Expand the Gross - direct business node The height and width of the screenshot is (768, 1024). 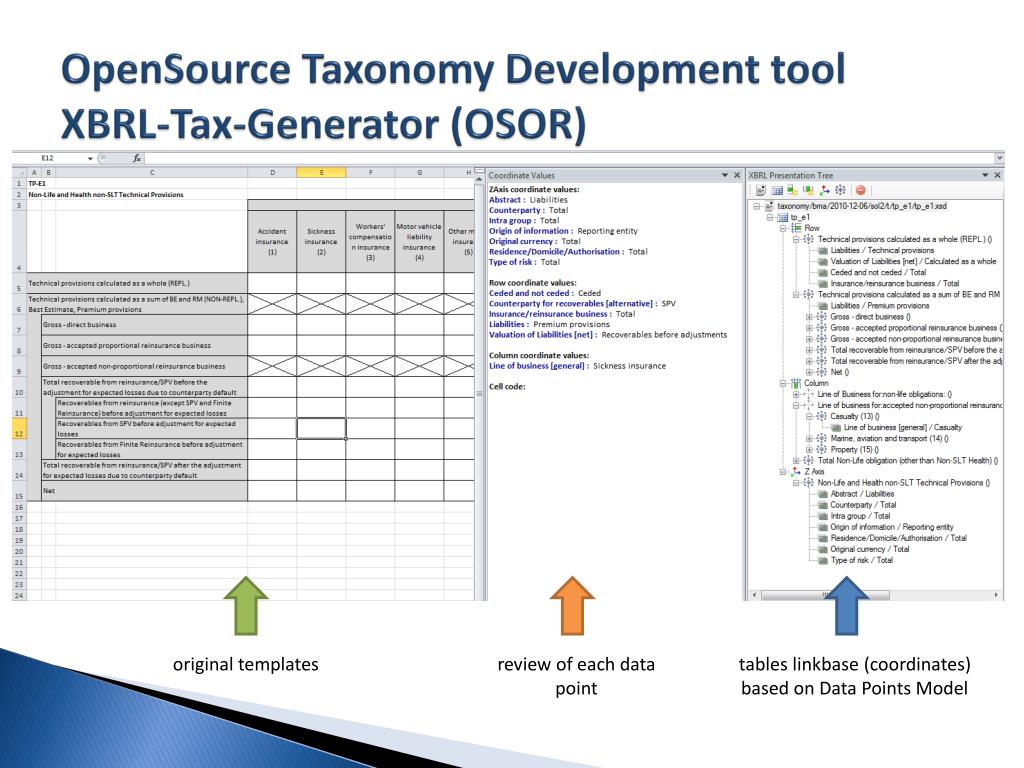pos(809,317)
